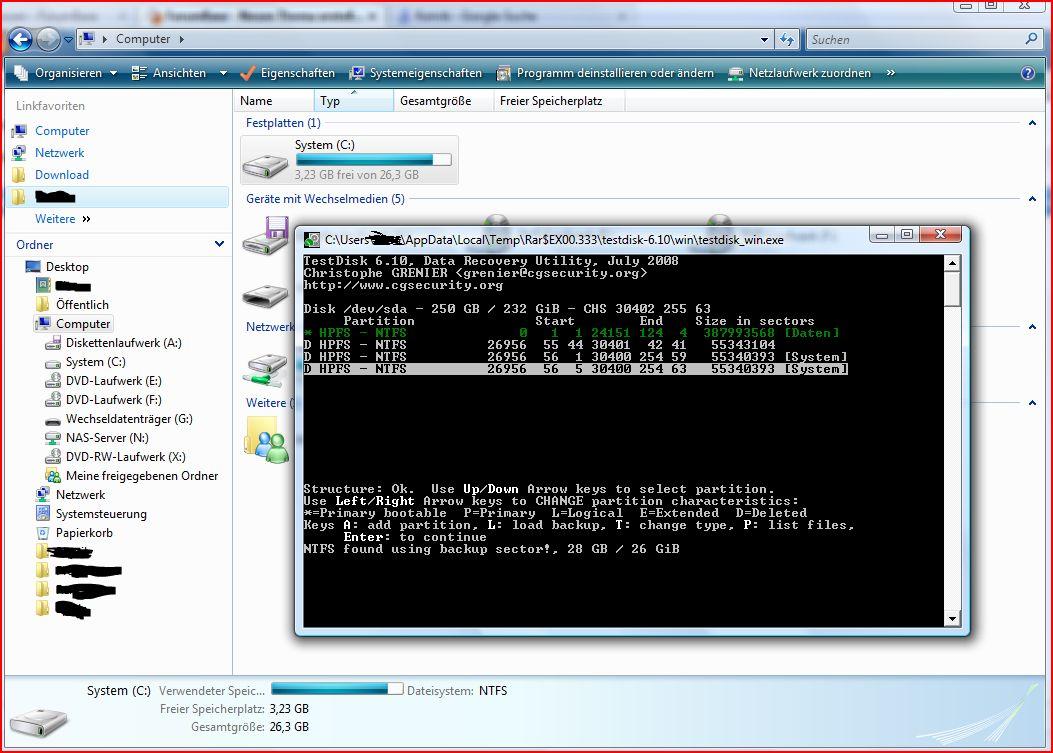Screen dimensions: 1053x753
Task: Select Systemsteuerung in the folder tree
Action: point(101,514)
